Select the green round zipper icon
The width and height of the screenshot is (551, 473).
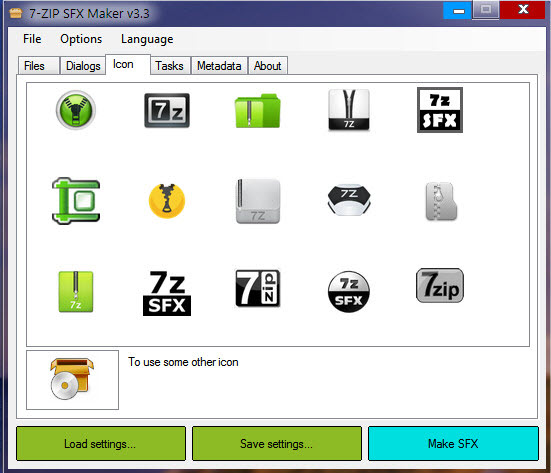tap(76, 110)
